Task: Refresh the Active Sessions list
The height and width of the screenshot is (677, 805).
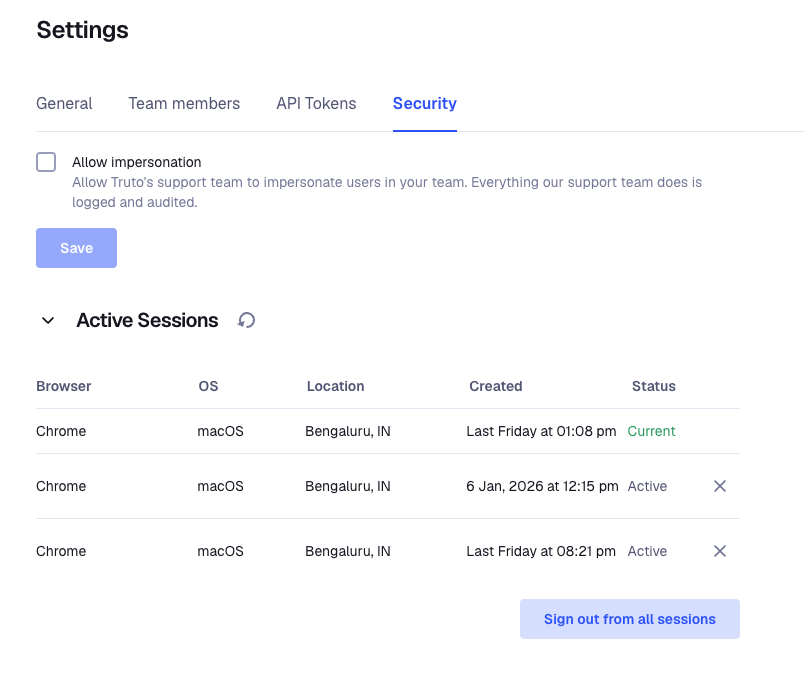Action: point(246,321)
